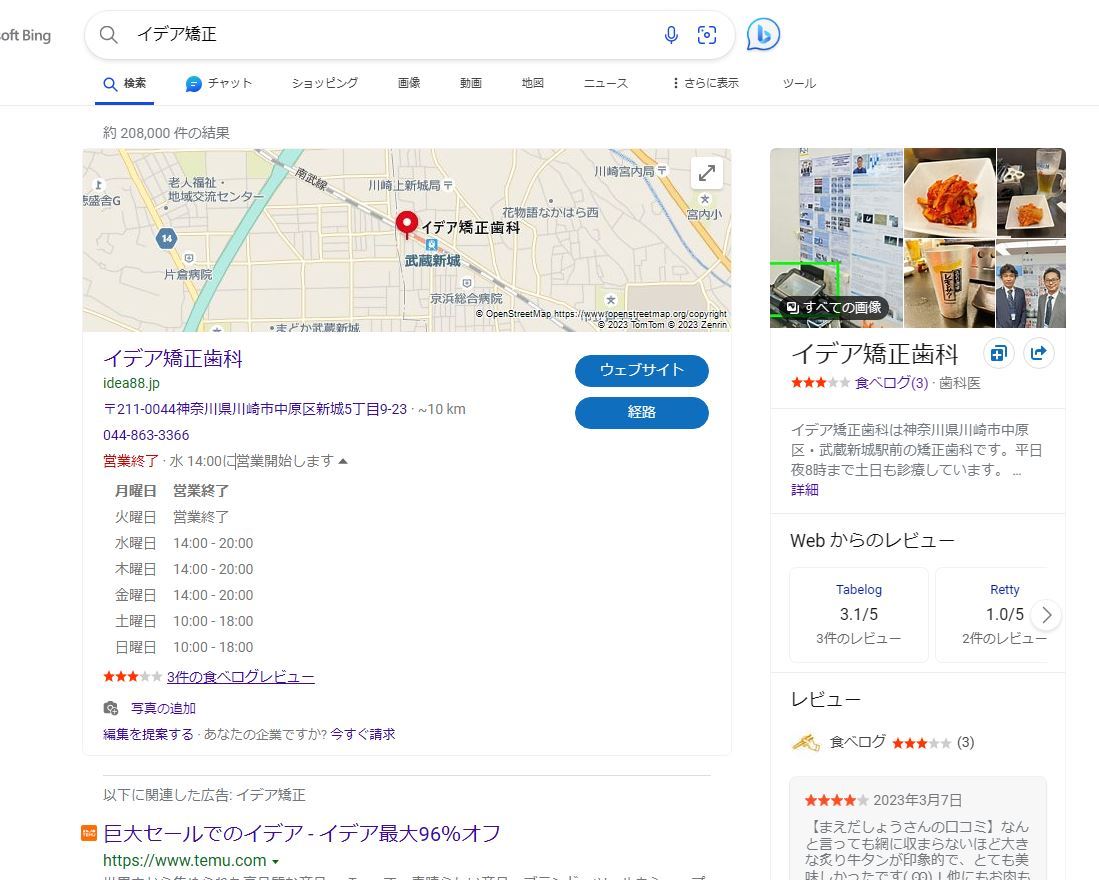Switch to the ショッピング tab
Viewport: 1099px width, 880px height.
pyautogui.click(x=325, y=83)
